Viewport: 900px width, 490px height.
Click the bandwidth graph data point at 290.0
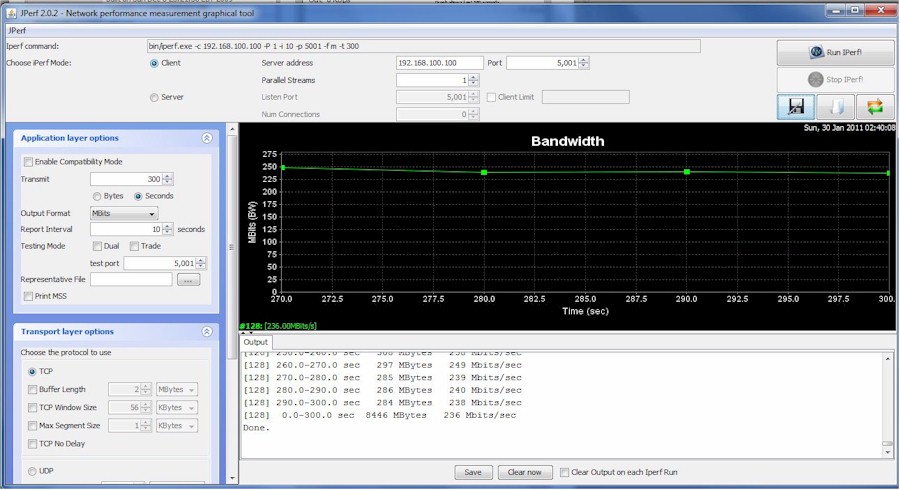tap(686, 172)
